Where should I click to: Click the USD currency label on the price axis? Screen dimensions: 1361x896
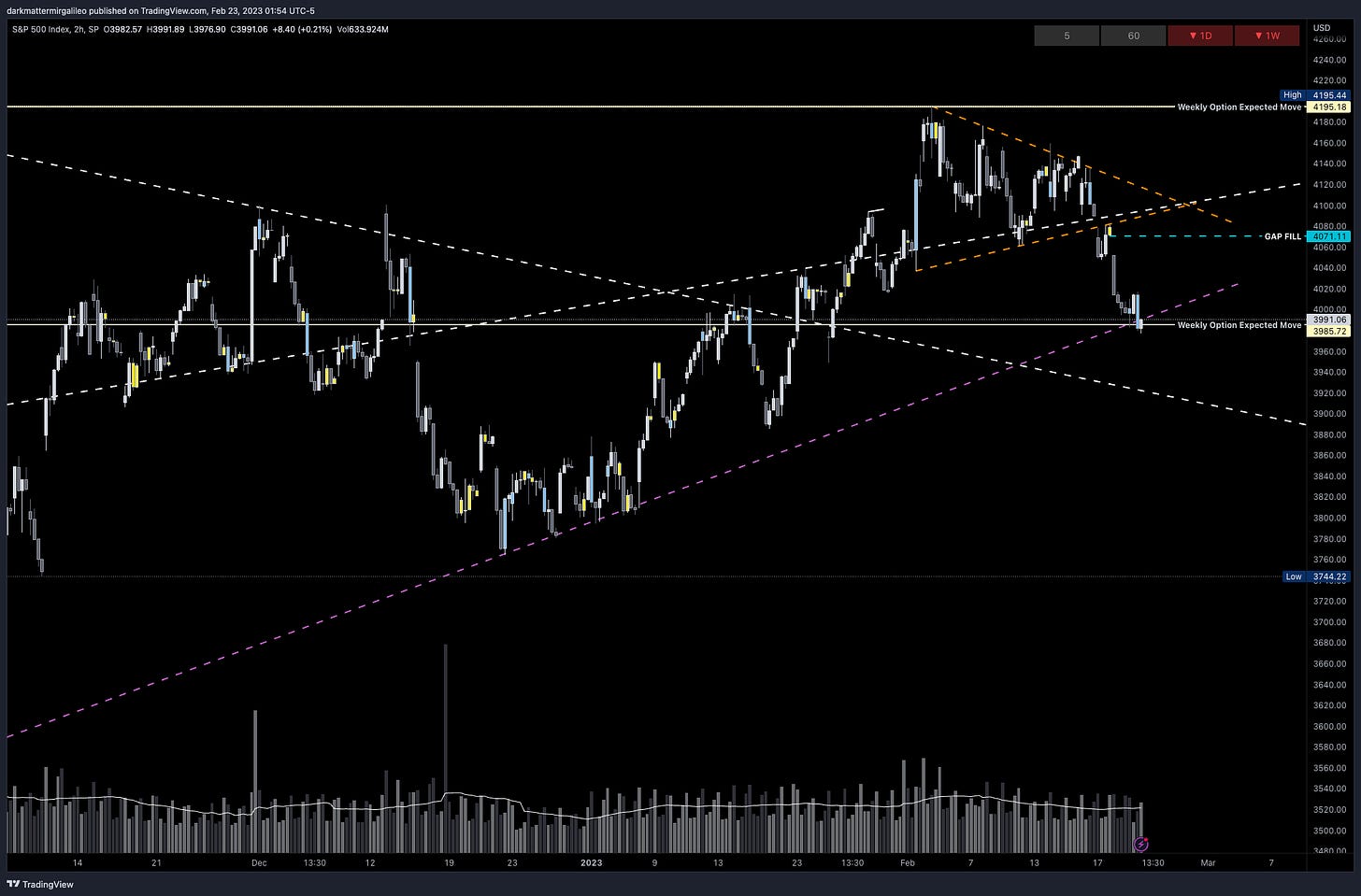pos(1322,28)
